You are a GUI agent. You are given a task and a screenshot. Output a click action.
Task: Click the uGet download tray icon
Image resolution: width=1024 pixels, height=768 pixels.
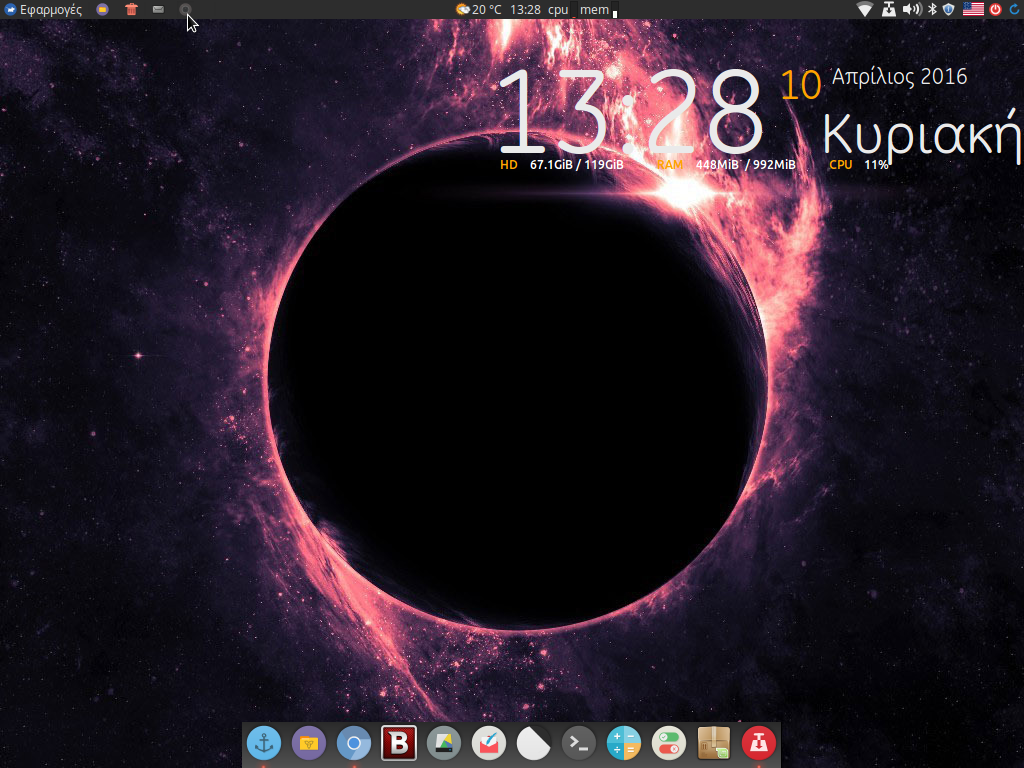[x=889, y=9]
